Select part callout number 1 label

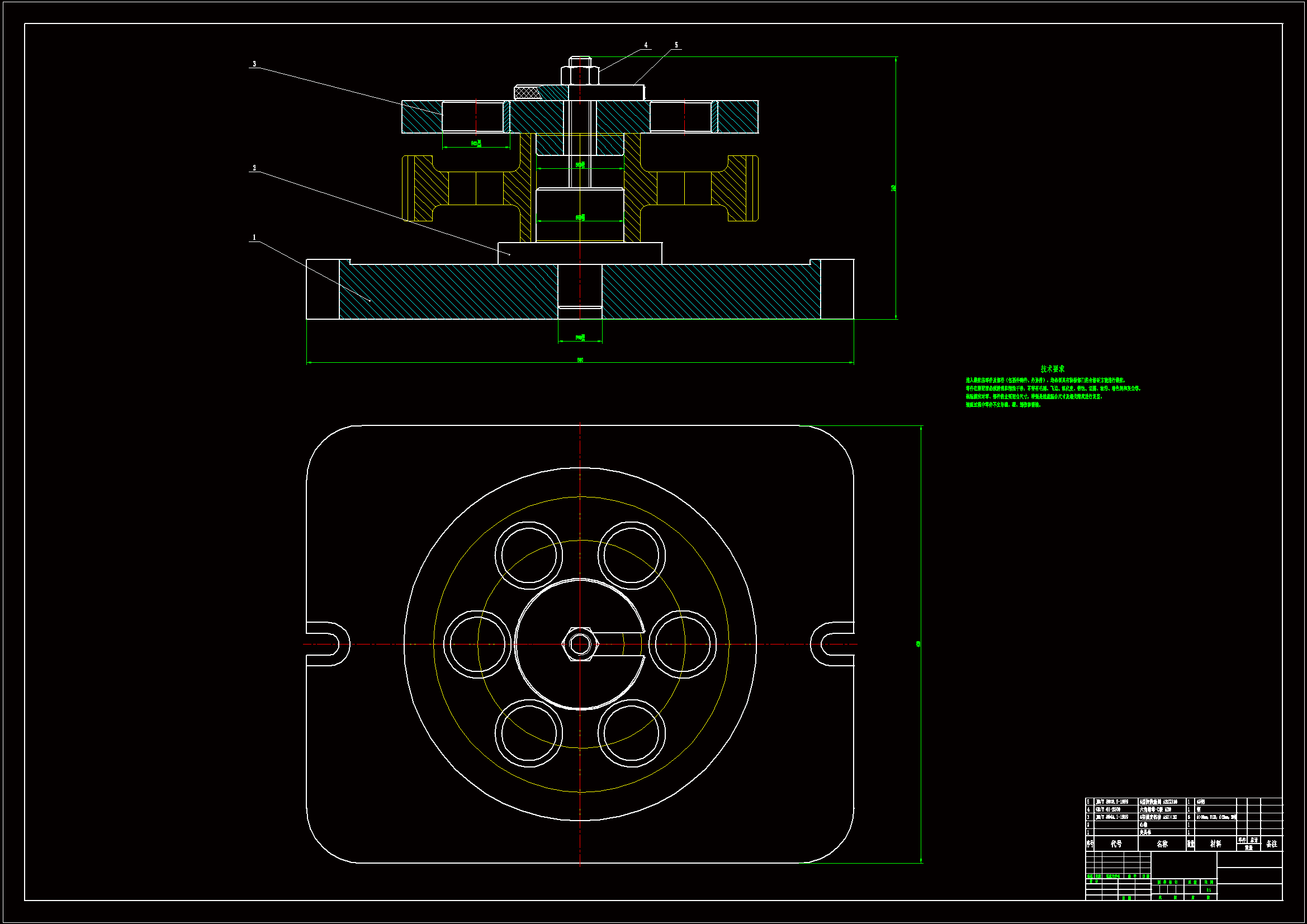click(x=254, y=238)
